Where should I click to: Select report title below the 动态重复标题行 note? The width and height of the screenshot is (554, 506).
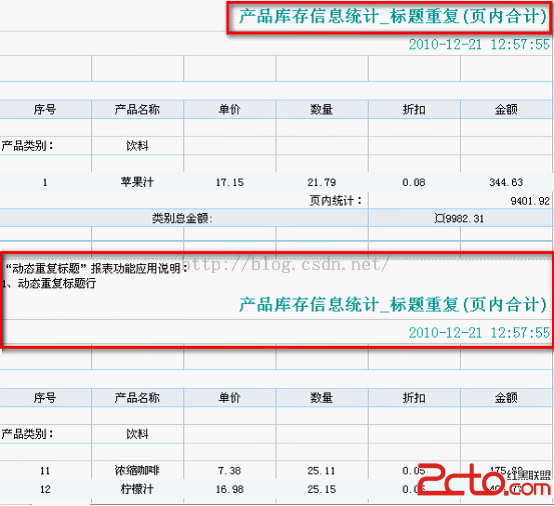394,305
